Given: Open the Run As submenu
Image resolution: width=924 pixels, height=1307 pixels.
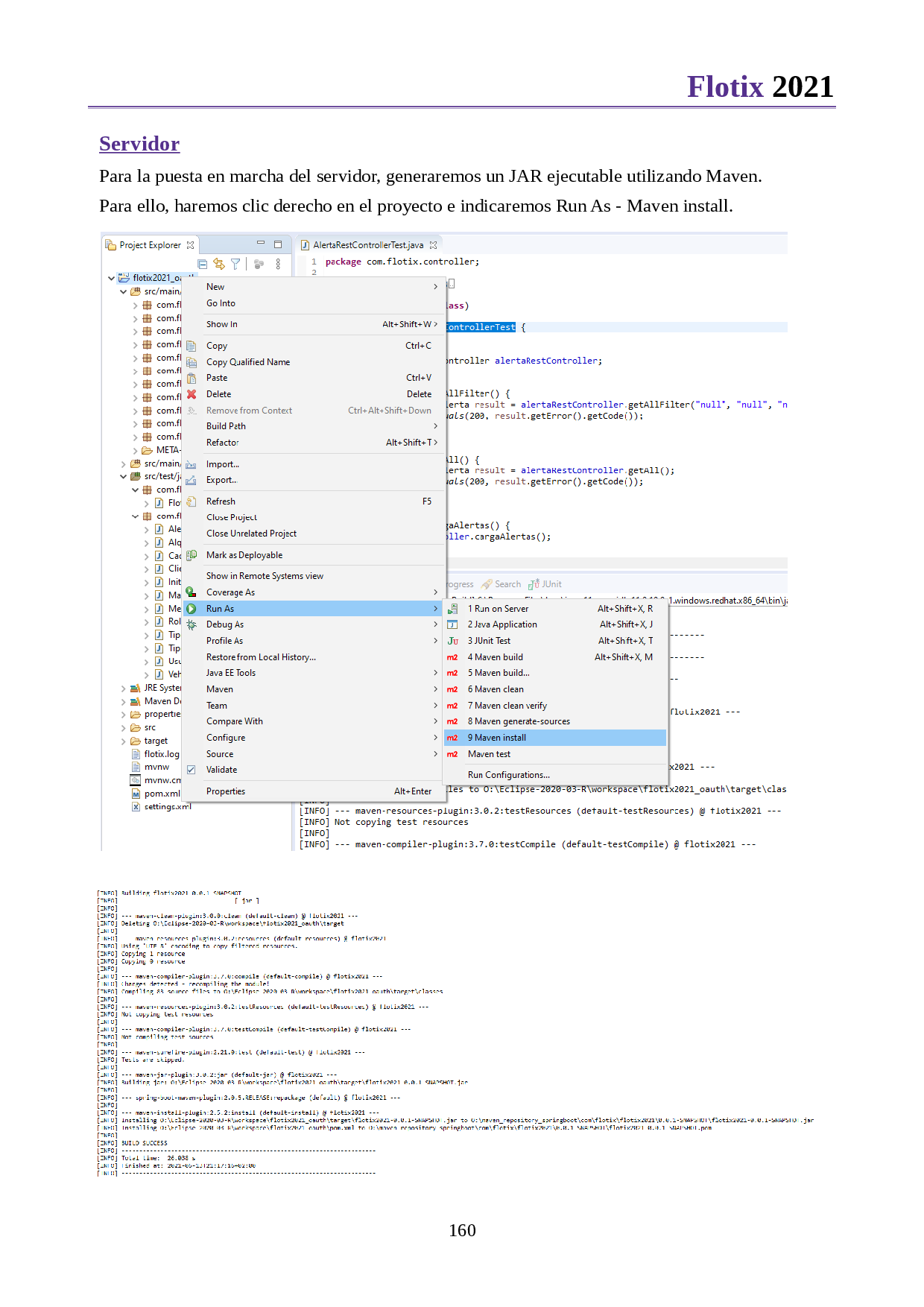Looking at the screenshot, I should (314, 609).
